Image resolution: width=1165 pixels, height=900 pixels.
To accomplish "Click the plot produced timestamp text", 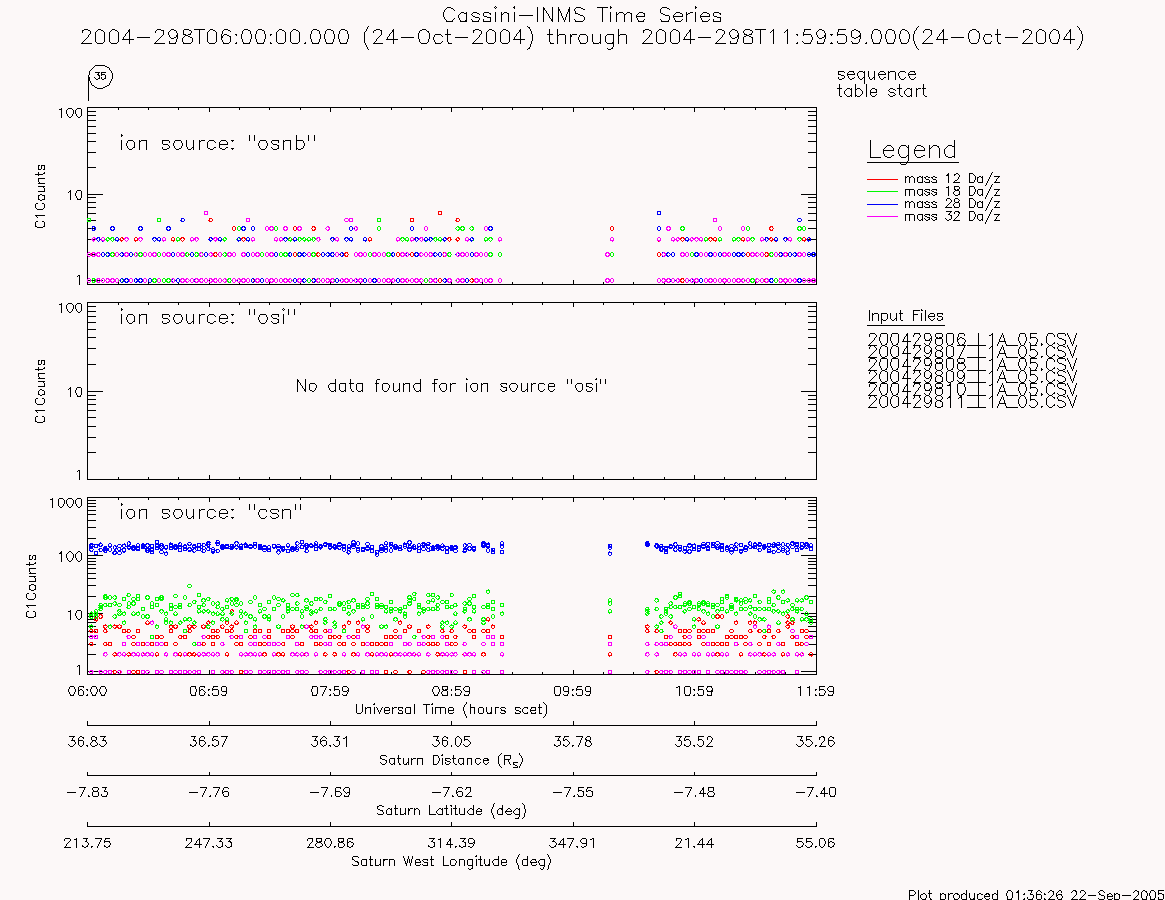I will [1036, 894].
